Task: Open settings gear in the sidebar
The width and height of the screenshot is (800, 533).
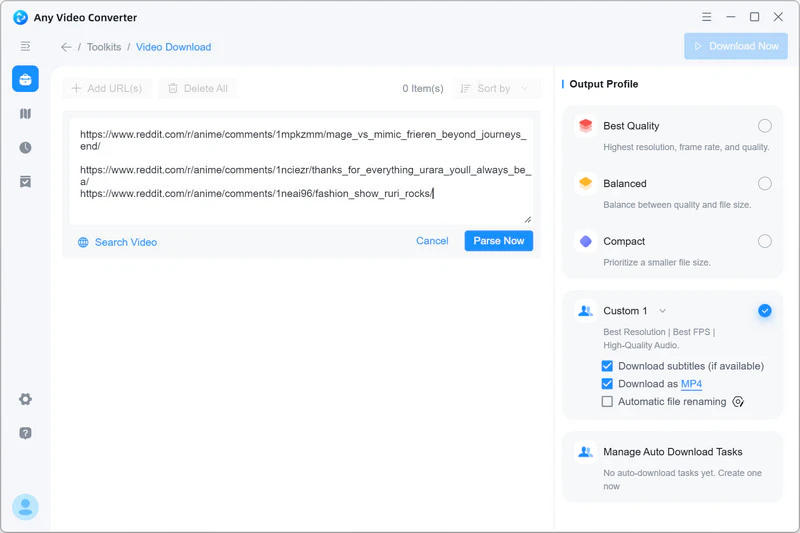Action: [26, 399]
